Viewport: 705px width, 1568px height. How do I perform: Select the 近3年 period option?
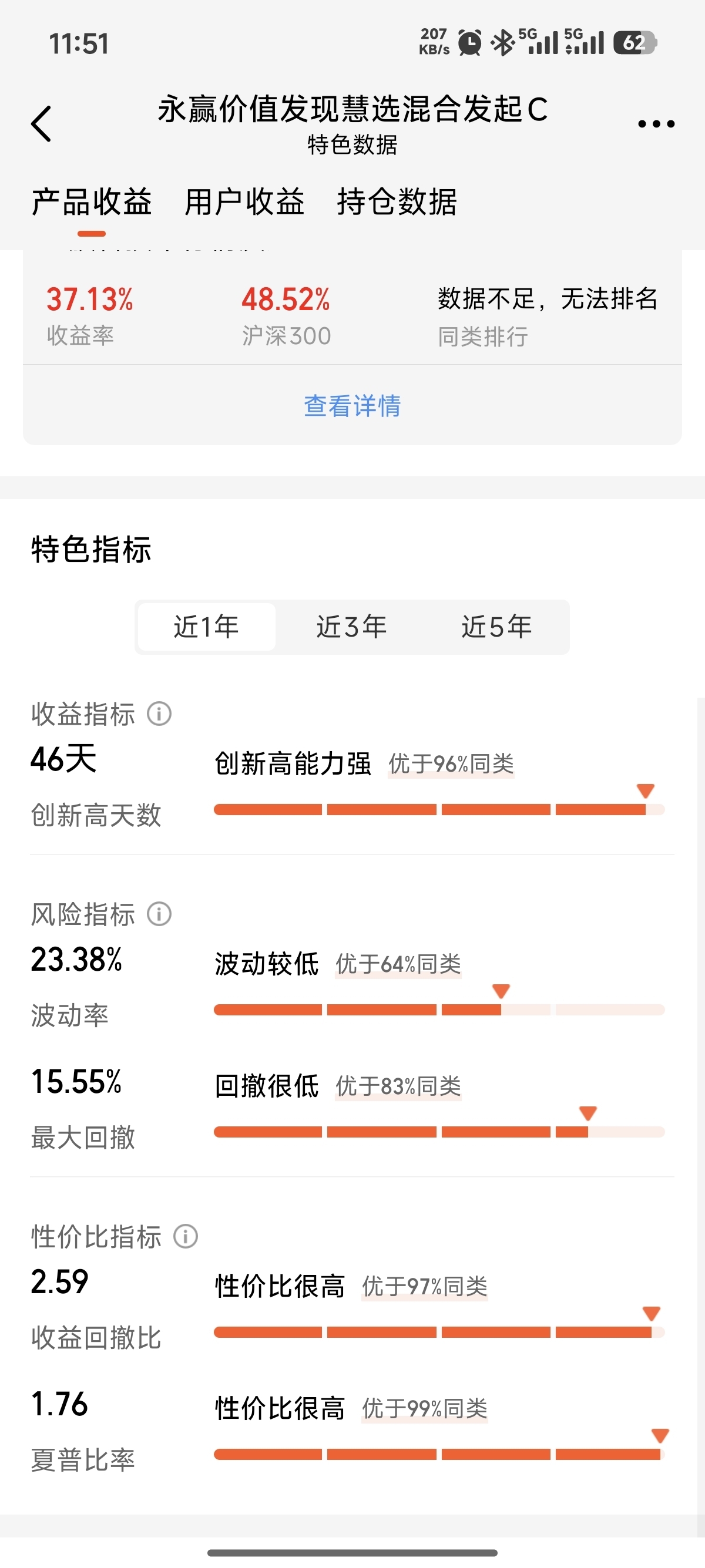click(x=351, y=627)
